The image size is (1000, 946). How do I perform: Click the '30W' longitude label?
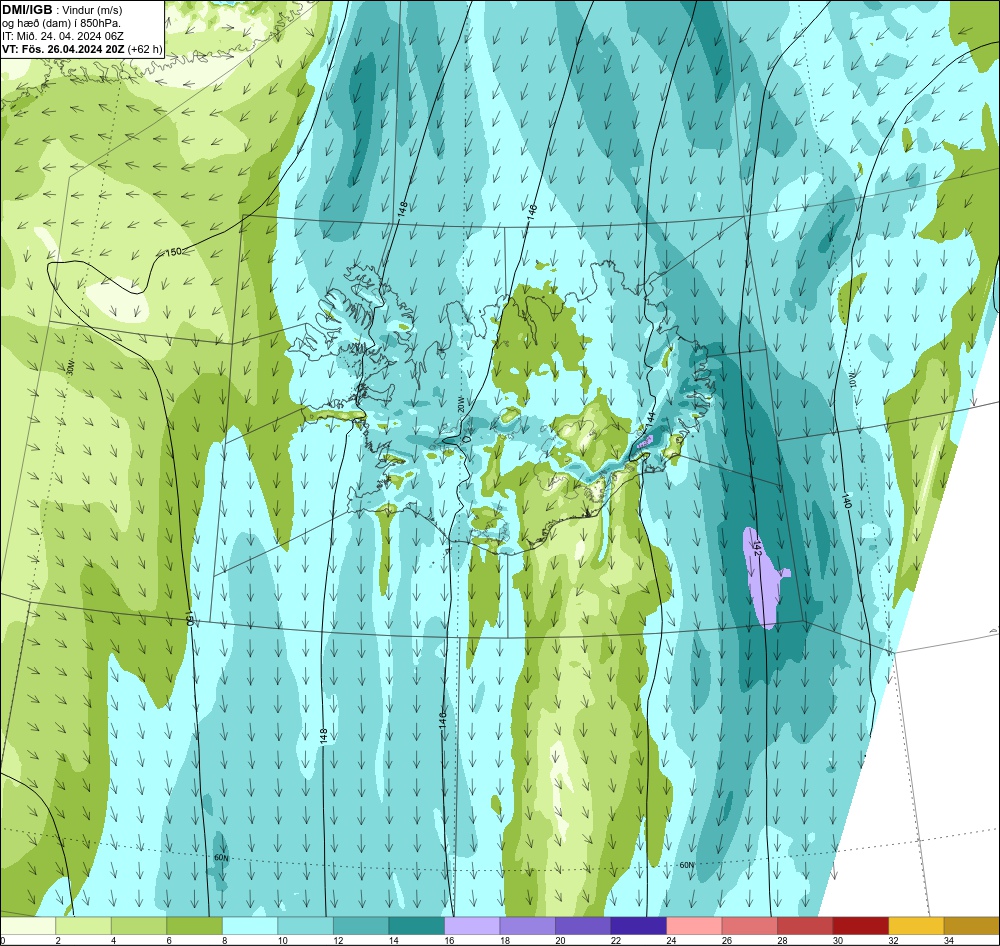pyautogui.click(x=70, y=367)
